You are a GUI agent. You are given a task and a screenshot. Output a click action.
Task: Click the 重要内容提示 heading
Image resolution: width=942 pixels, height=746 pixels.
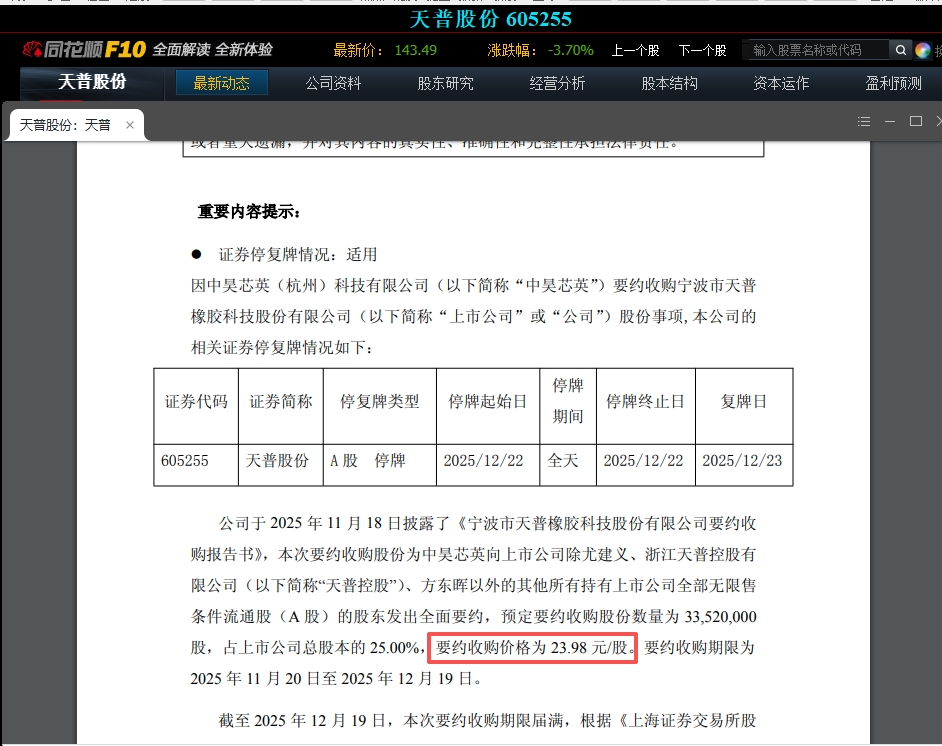click(x=249, y=211)
